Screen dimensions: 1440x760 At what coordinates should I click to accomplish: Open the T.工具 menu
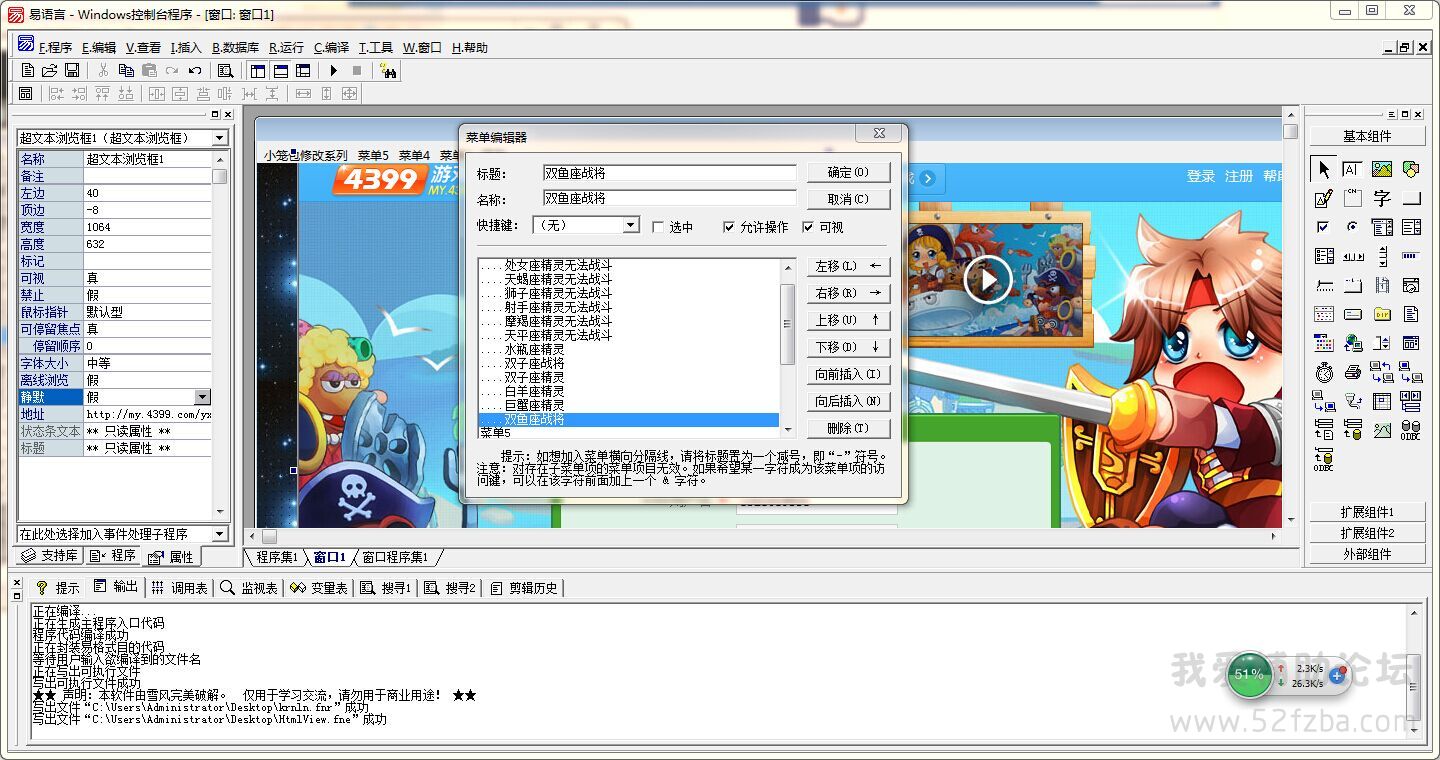[x=376, y=47]
